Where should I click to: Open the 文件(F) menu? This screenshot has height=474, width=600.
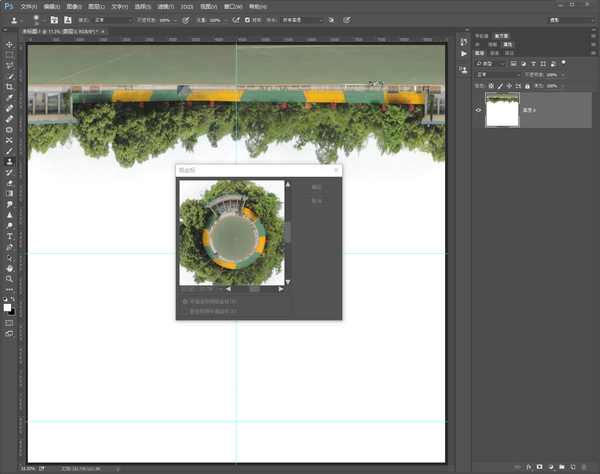tap(29, 7)
